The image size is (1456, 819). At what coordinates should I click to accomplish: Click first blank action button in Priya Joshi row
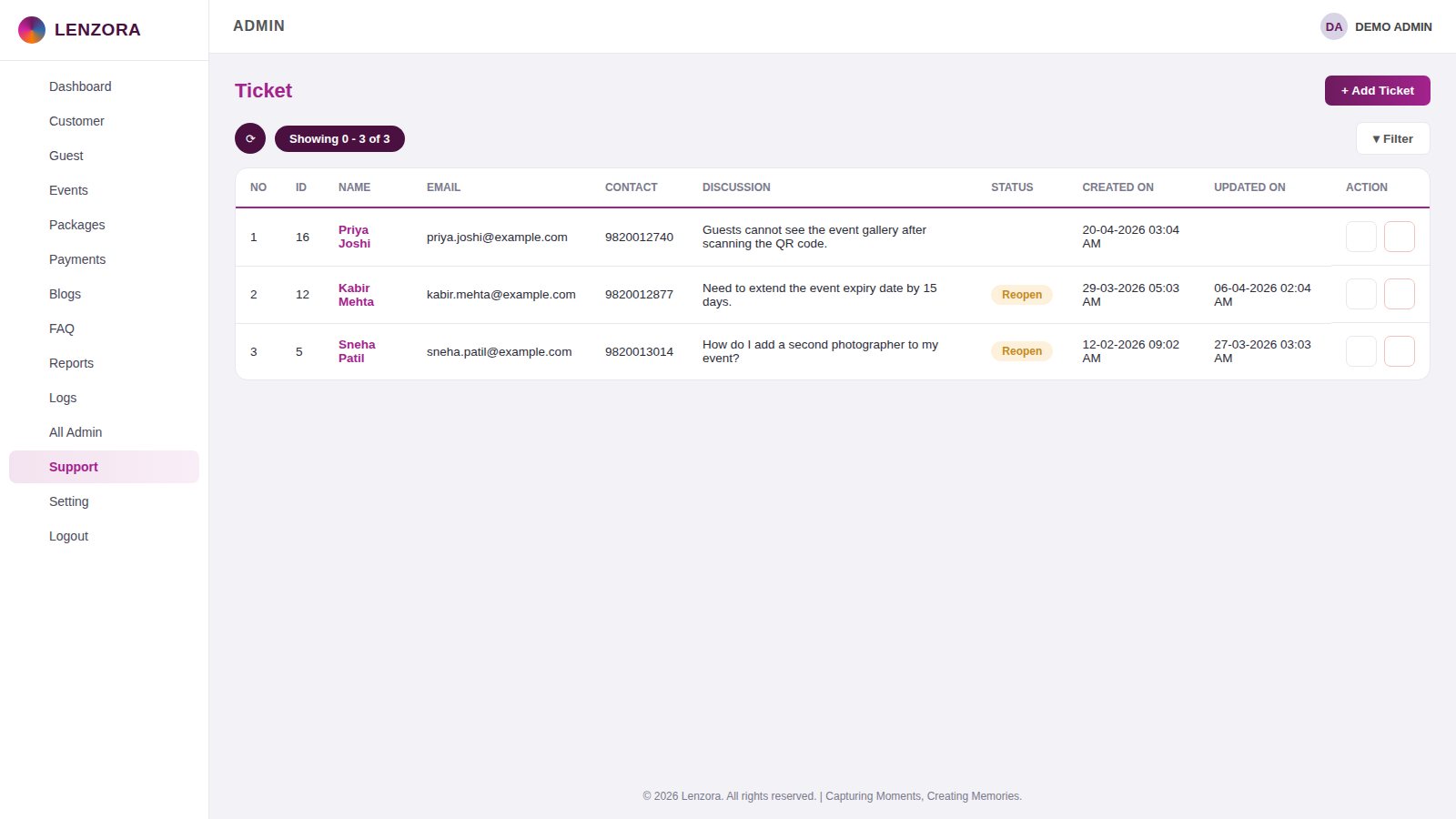(1361, 237)
